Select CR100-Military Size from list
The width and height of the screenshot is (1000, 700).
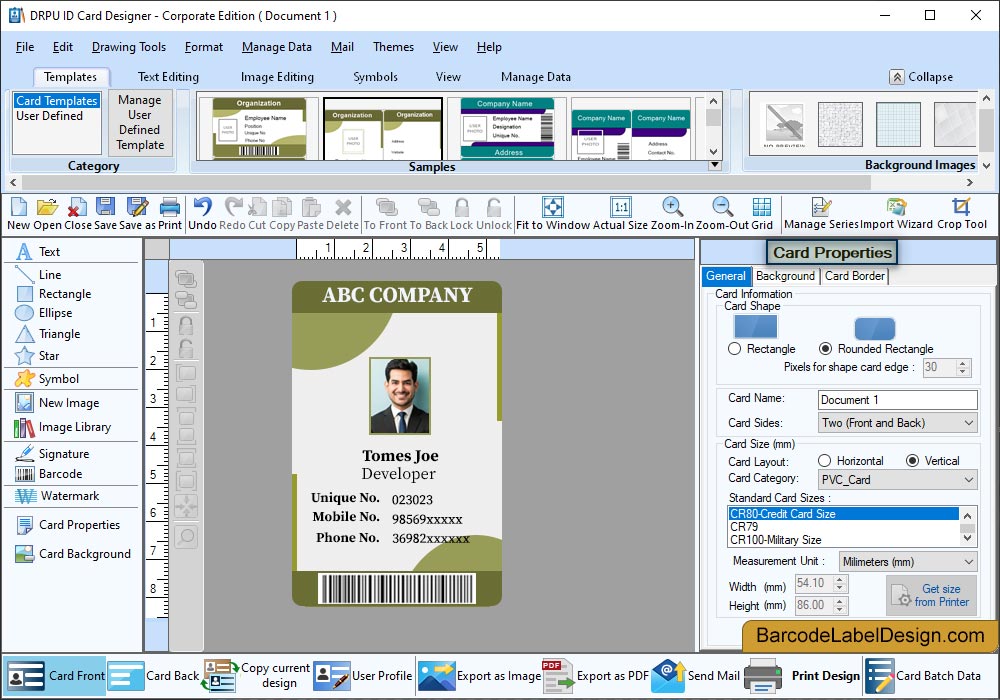pos(776,540)
